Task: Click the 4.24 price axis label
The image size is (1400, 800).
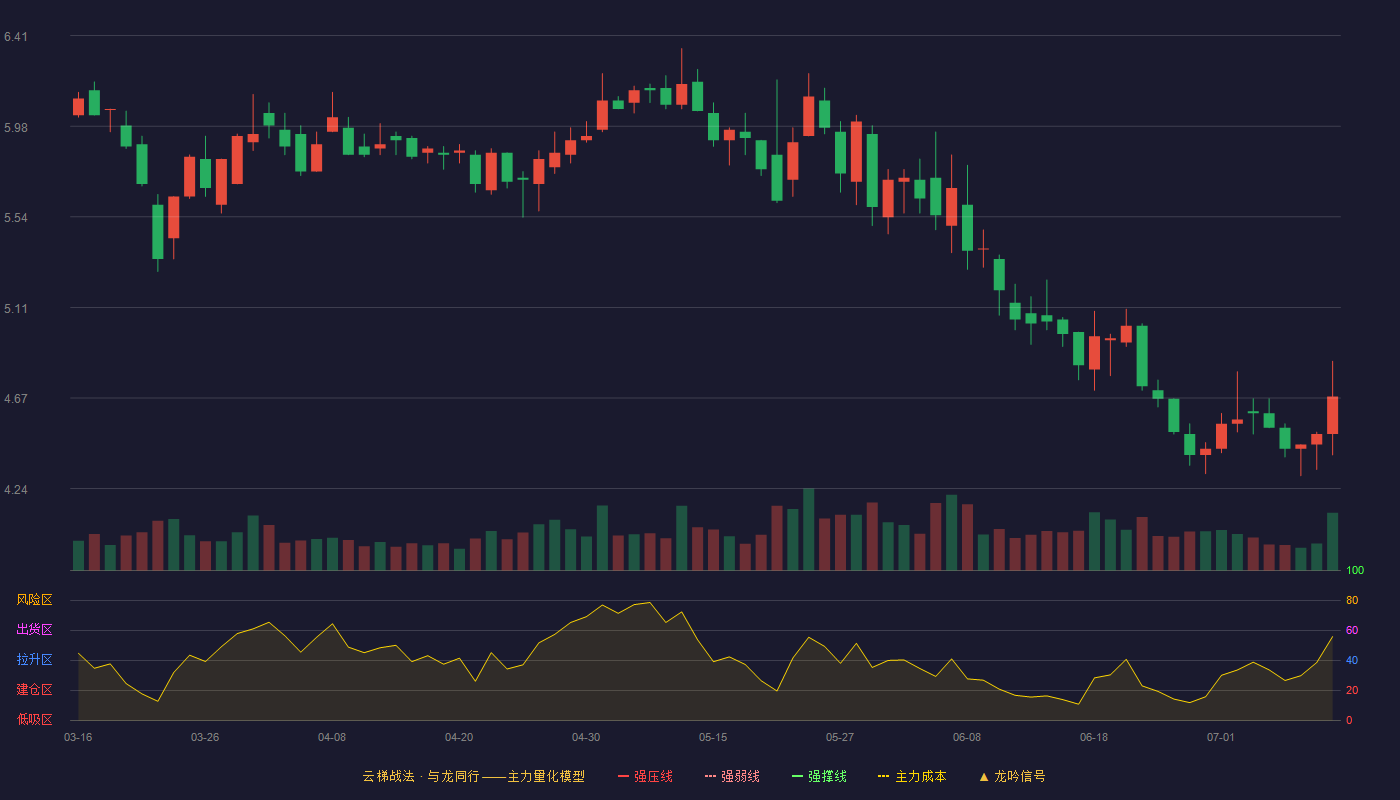Action: click(16, 490)
